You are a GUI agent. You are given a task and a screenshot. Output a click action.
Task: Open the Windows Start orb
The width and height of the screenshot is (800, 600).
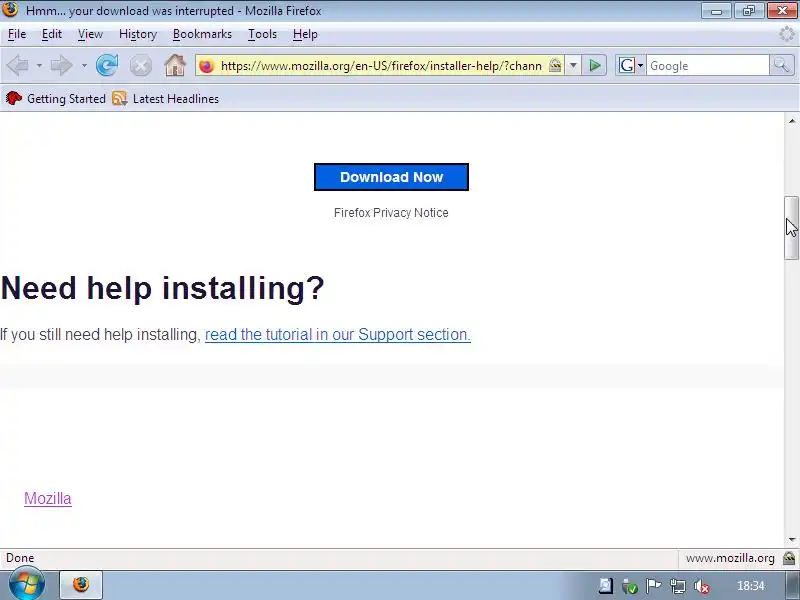click(x=27, y=585)
